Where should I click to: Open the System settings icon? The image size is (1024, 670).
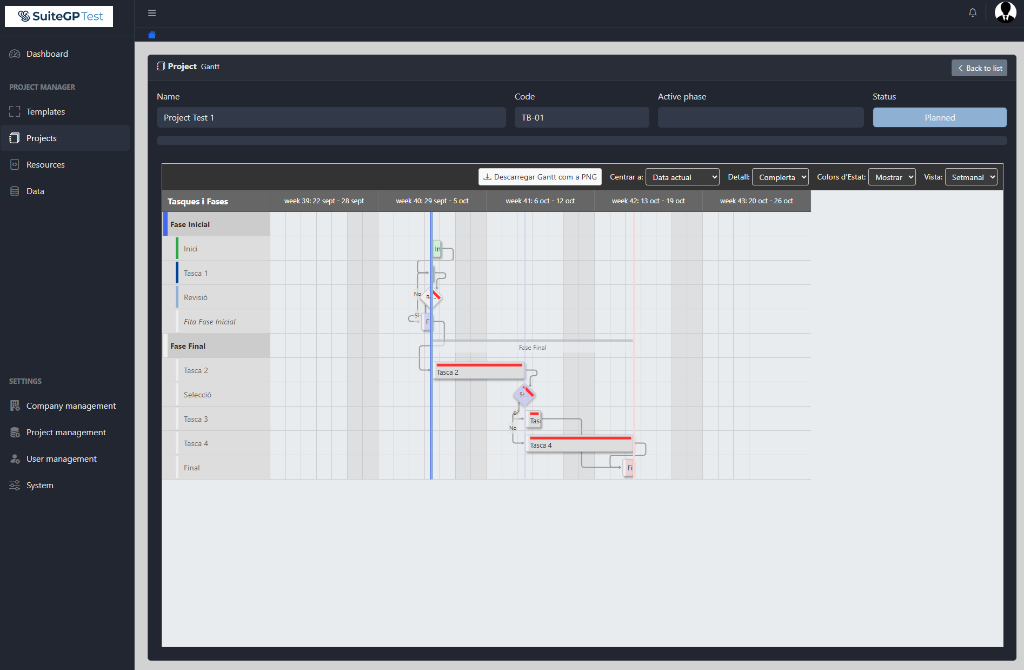14,486
